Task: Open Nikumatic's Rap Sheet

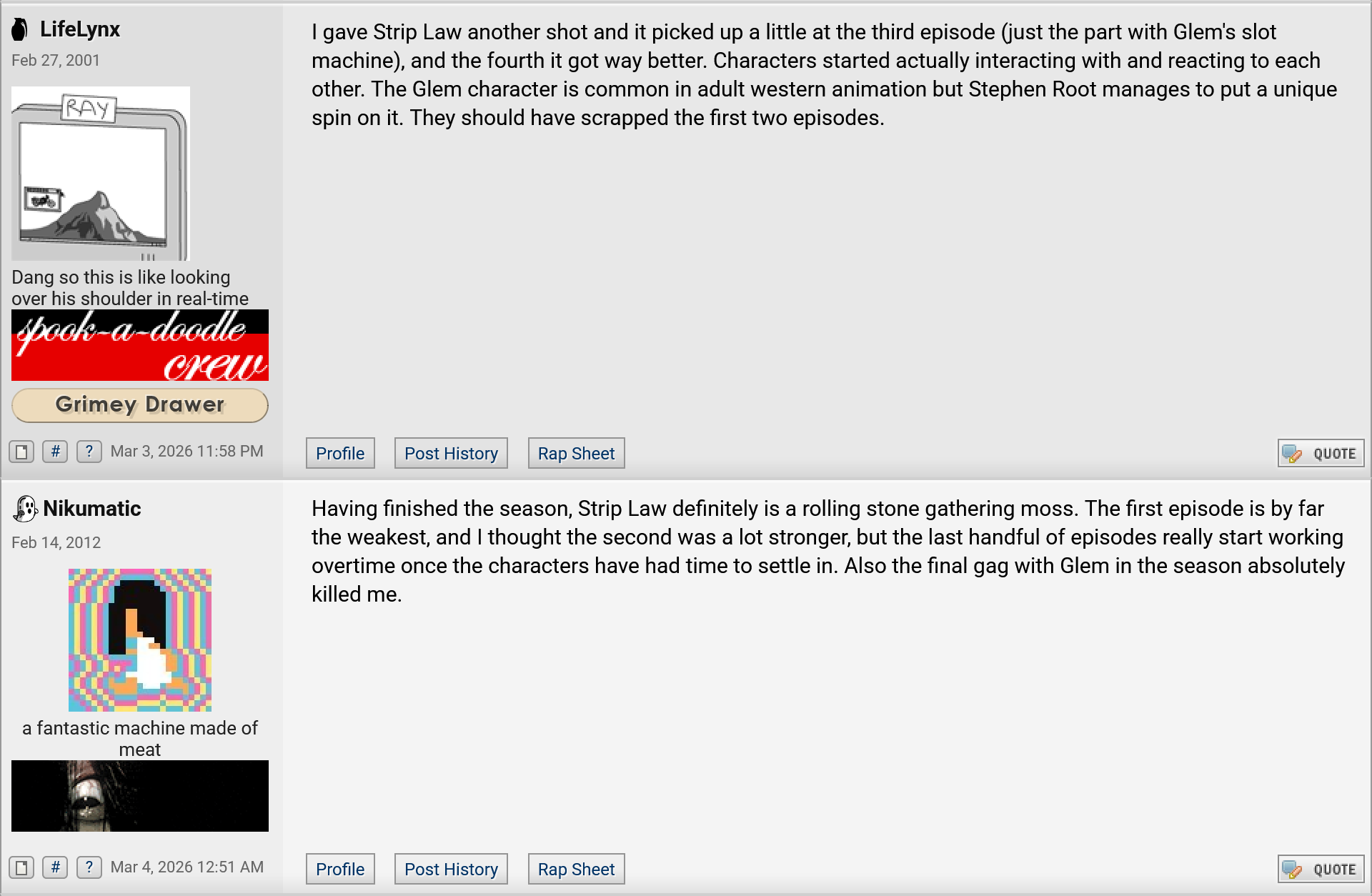Action: point(576,870)
